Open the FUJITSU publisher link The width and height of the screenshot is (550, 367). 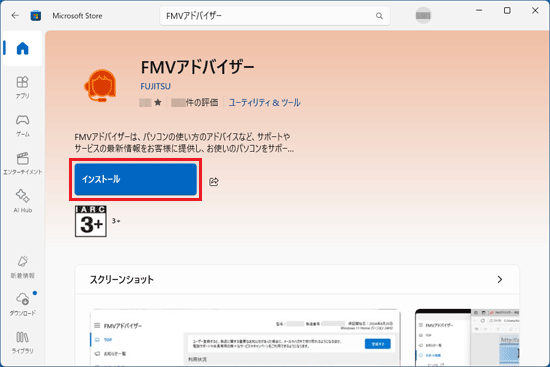point(155,86)
